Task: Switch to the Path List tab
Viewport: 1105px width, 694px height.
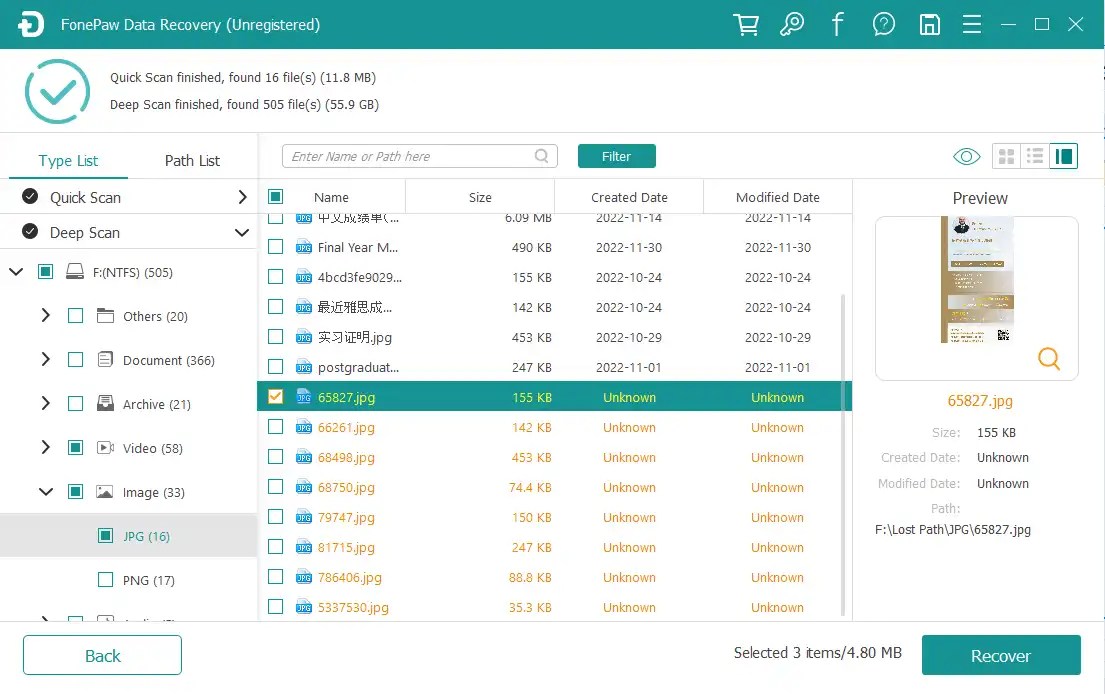Action: click(x=192, y=161)
